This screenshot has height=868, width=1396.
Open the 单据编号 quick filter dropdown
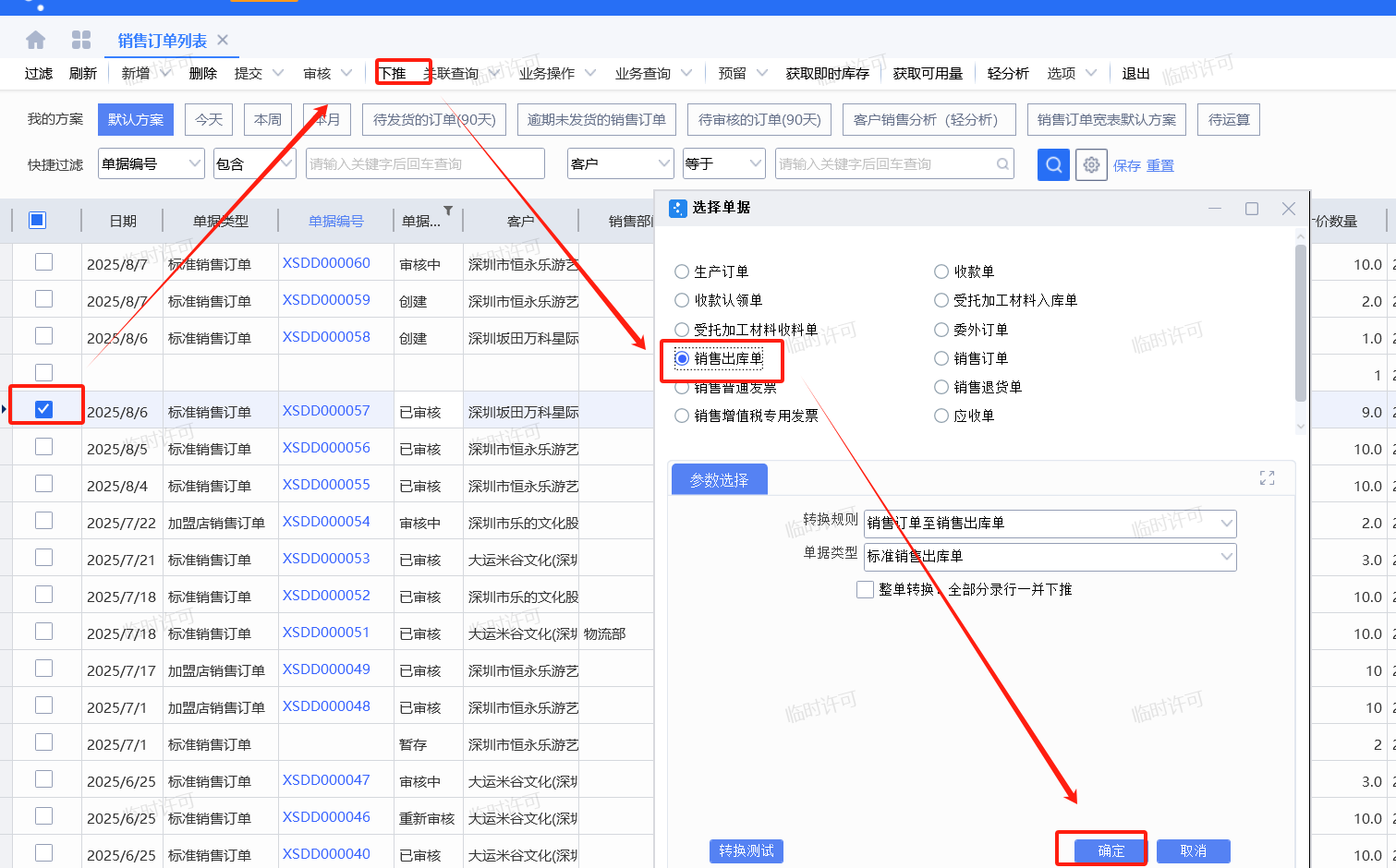(195, 163)
